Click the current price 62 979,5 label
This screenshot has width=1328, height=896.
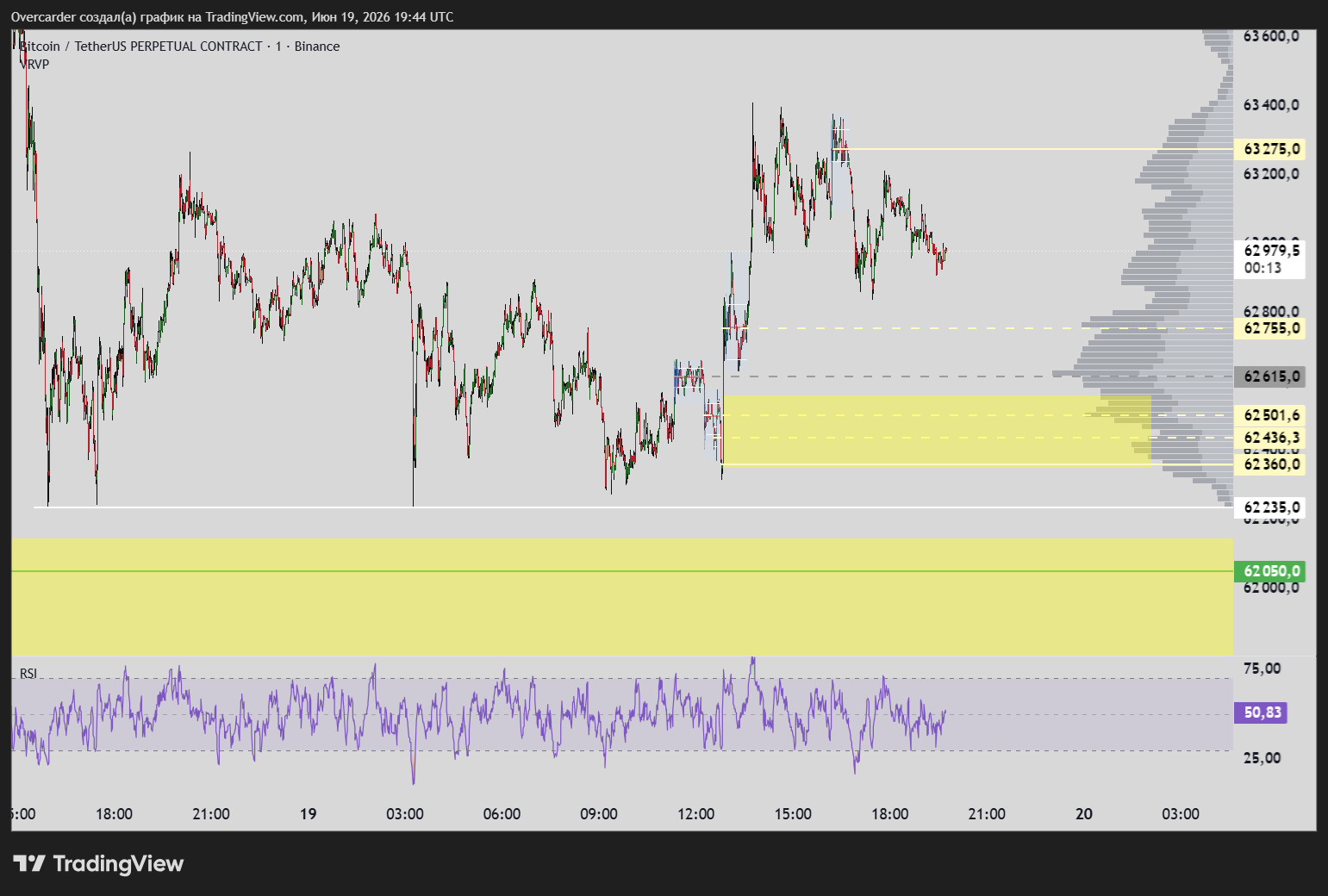point(1271,251)
